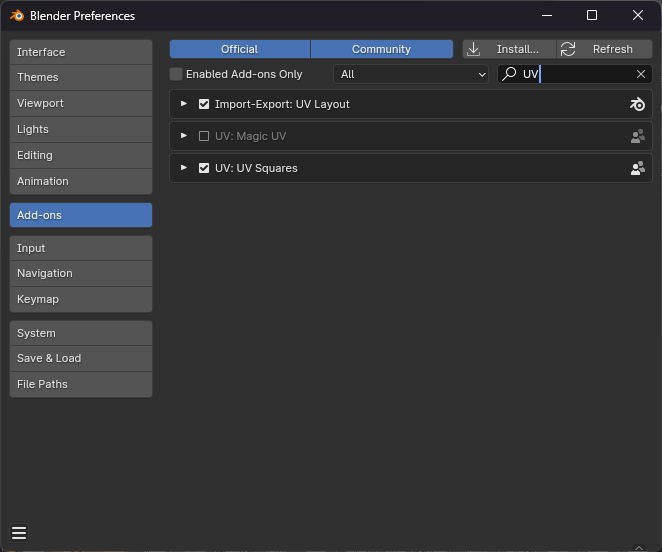Switch to the Navigation section

81,273
